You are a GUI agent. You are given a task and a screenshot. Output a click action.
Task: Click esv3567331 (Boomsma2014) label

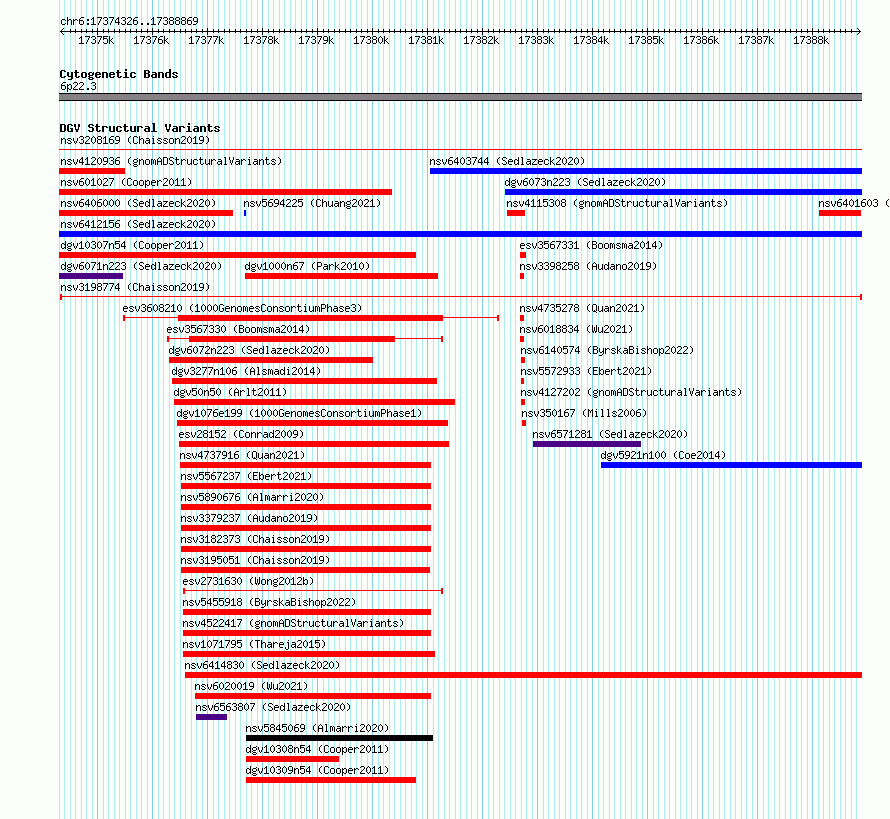click(x=591, y=245)
